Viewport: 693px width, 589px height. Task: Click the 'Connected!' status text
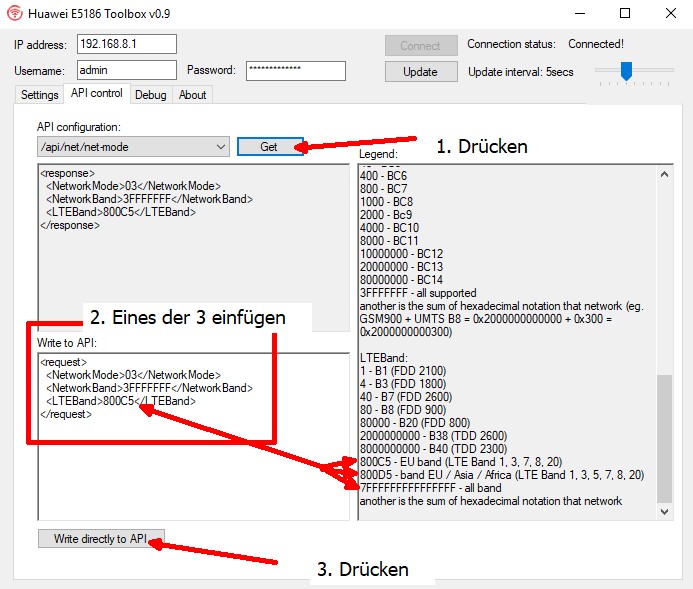click(x=596, y=44)
